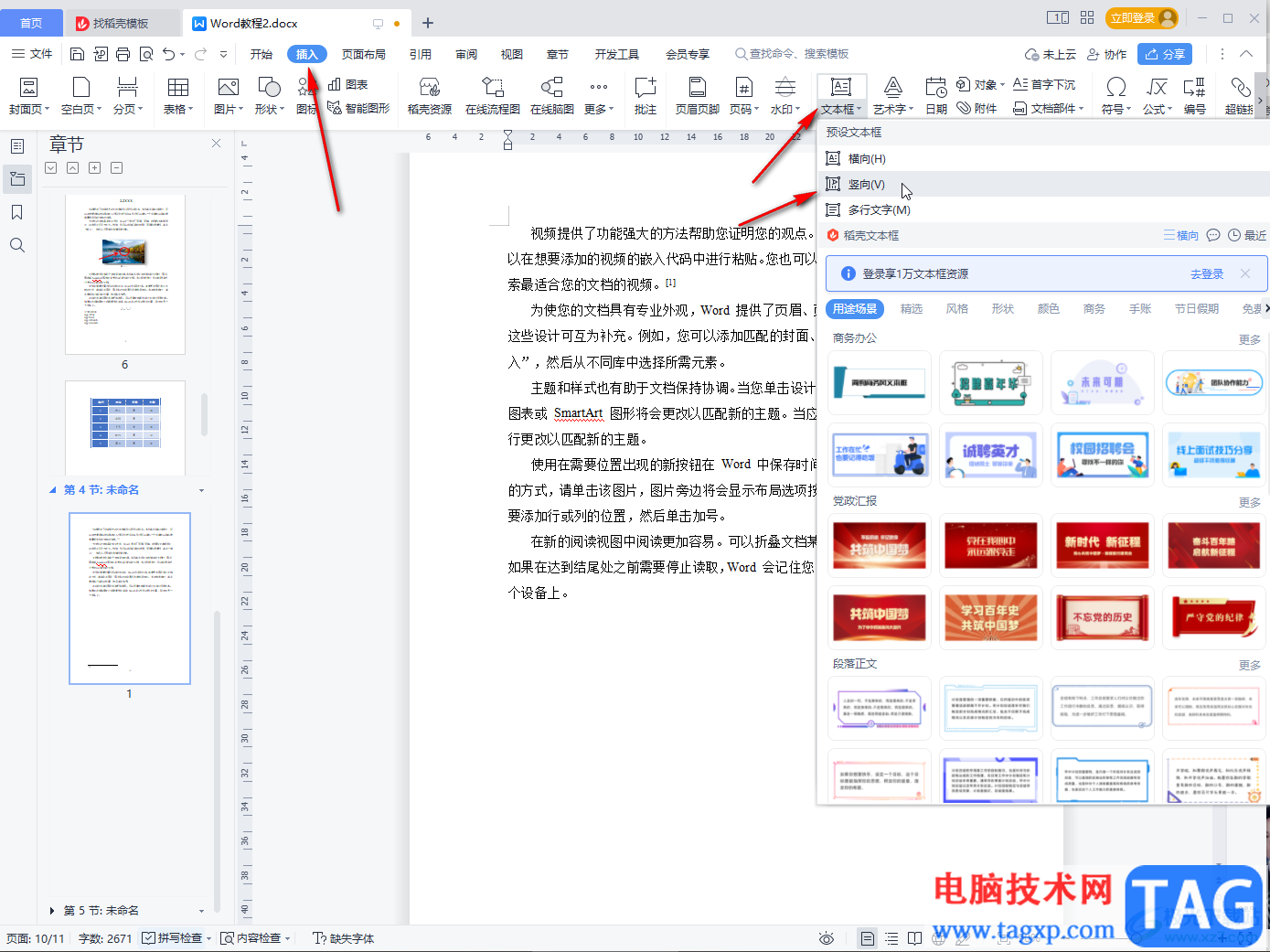Click the 附件 attachment icon
The height and width of the screenshot is (952, 1270).
pos(977,108)
